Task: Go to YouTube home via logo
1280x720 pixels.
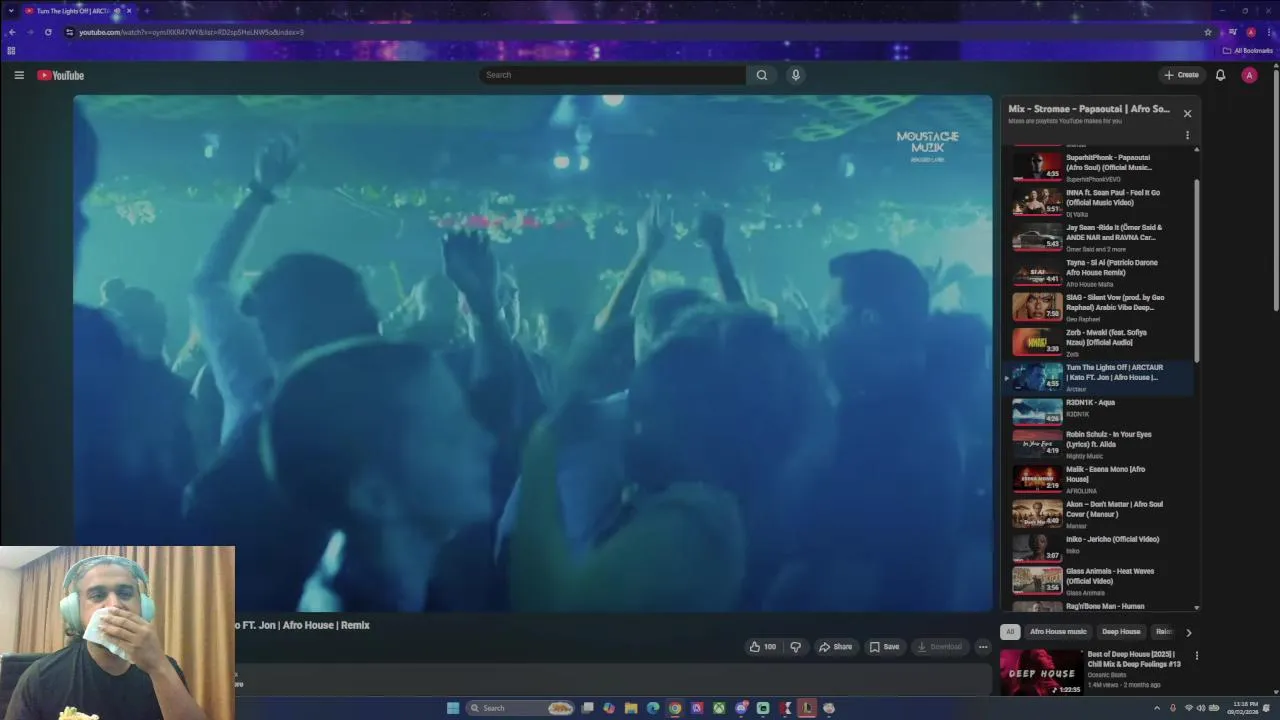Action: click(61, 75)
